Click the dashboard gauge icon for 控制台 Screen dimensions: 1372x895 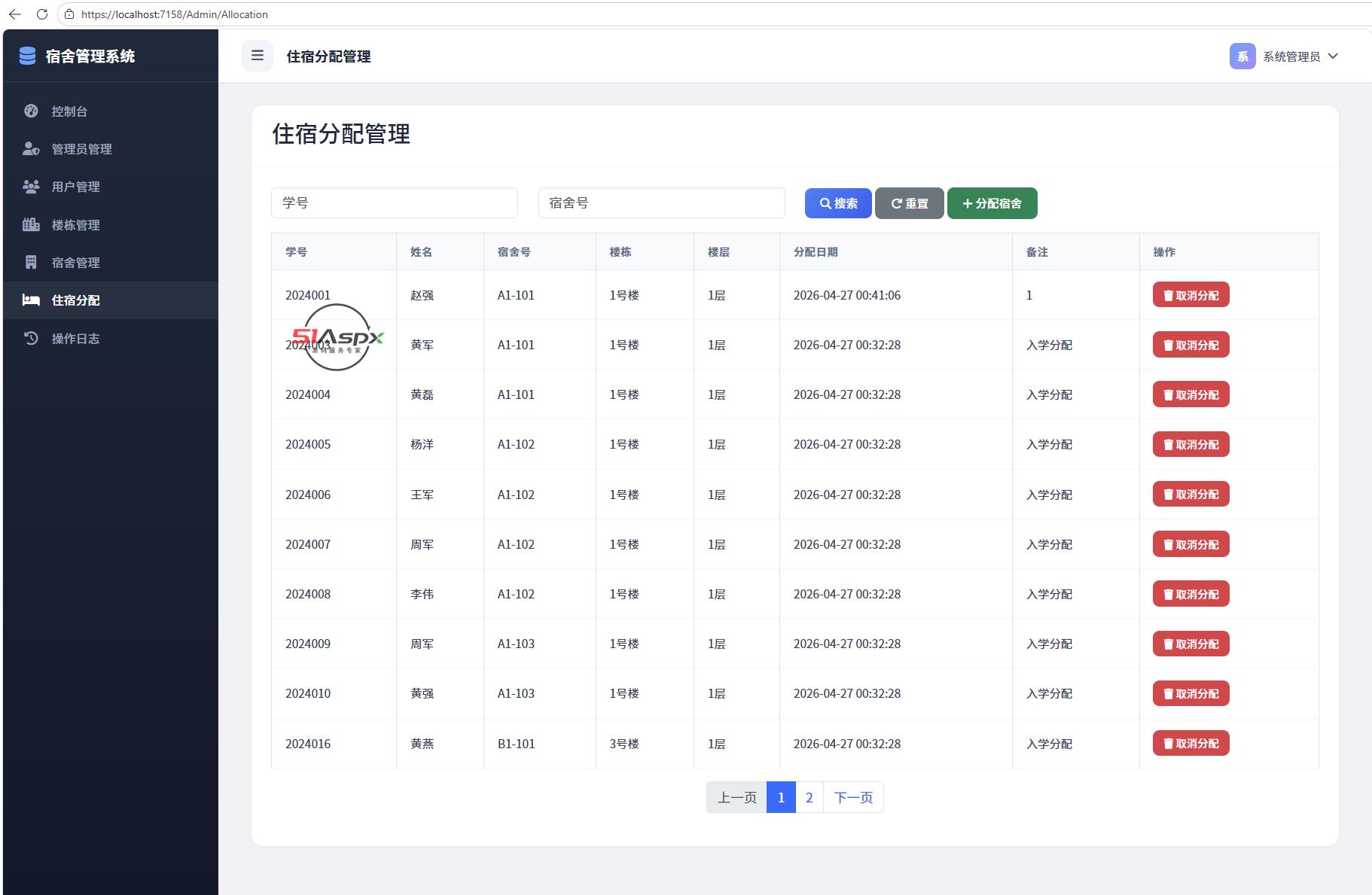coord(31,111)
